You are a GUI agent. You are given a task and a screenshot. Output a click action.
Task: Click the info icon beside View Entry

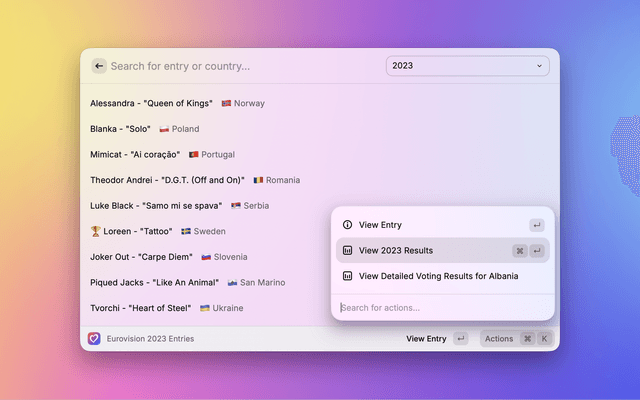point(347,225)
